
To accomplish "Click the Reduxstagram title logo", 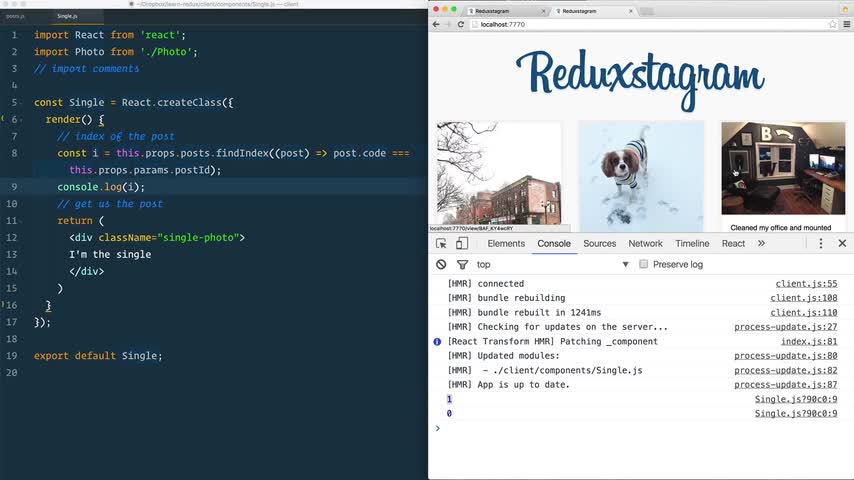I will (x=640, y=79).
